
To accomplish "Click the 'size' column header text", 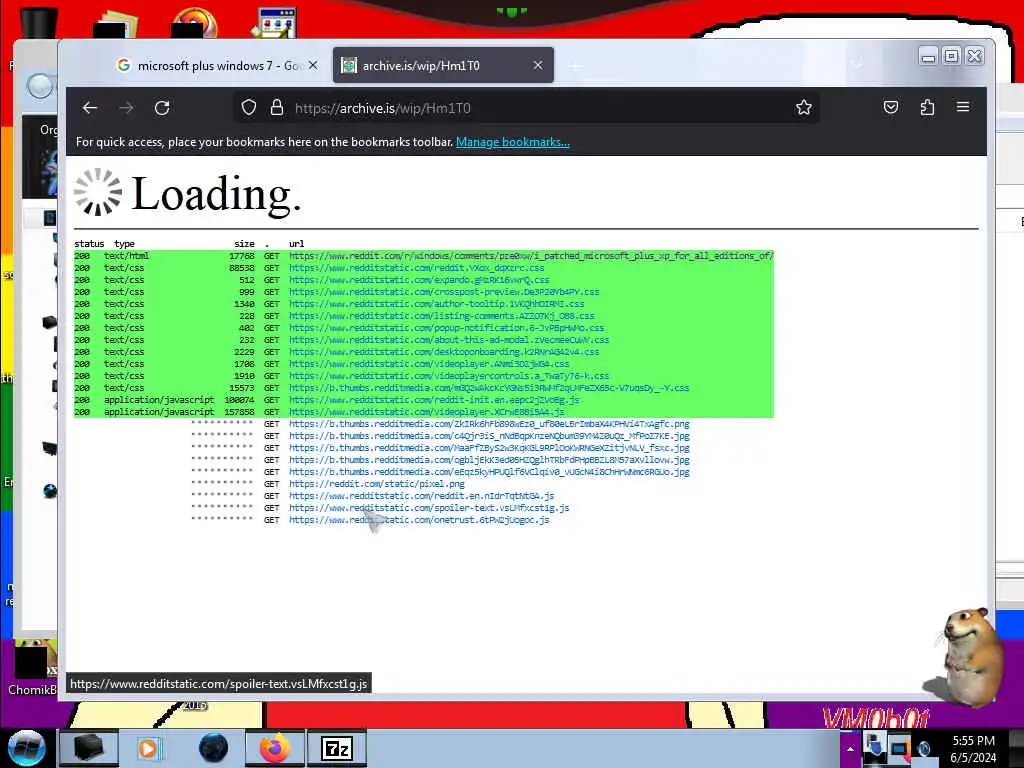I will coord(245,244).
